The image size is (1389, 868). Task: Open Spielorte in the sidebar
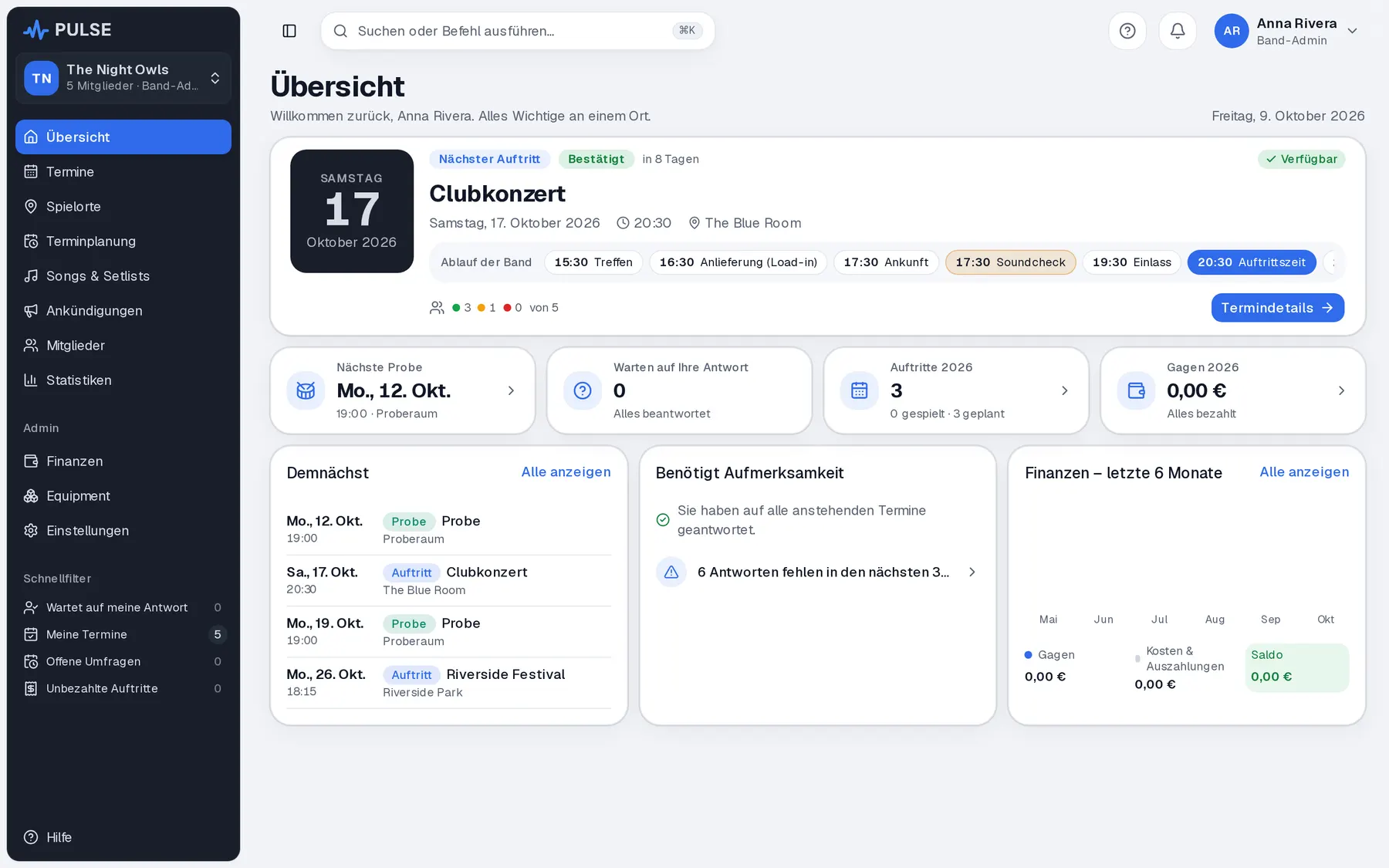(123, 206)
